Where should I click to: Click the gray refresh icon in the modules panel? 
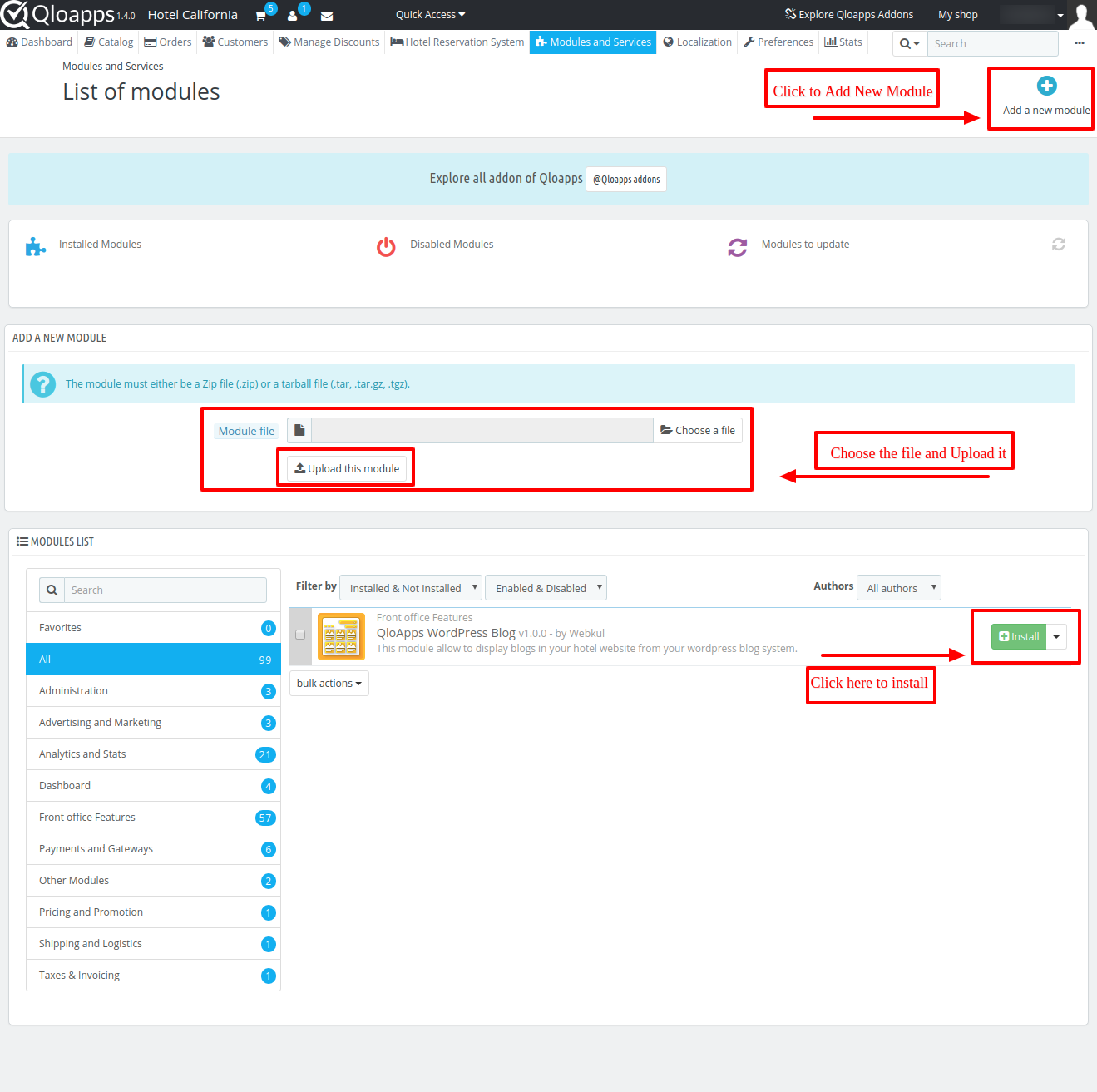1059,244
